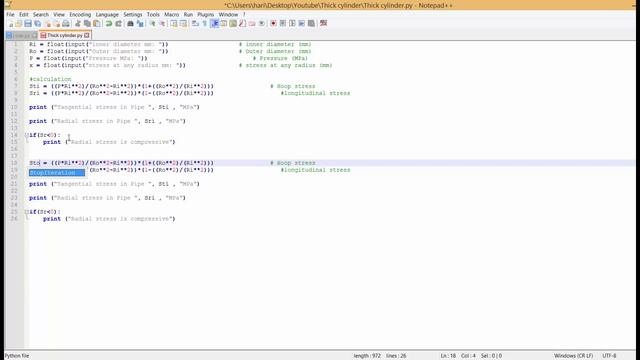This screenshot has width=640, height=360.
Task: Open the ? help menu
Action: pyautogui.click(x=244, y=15)
